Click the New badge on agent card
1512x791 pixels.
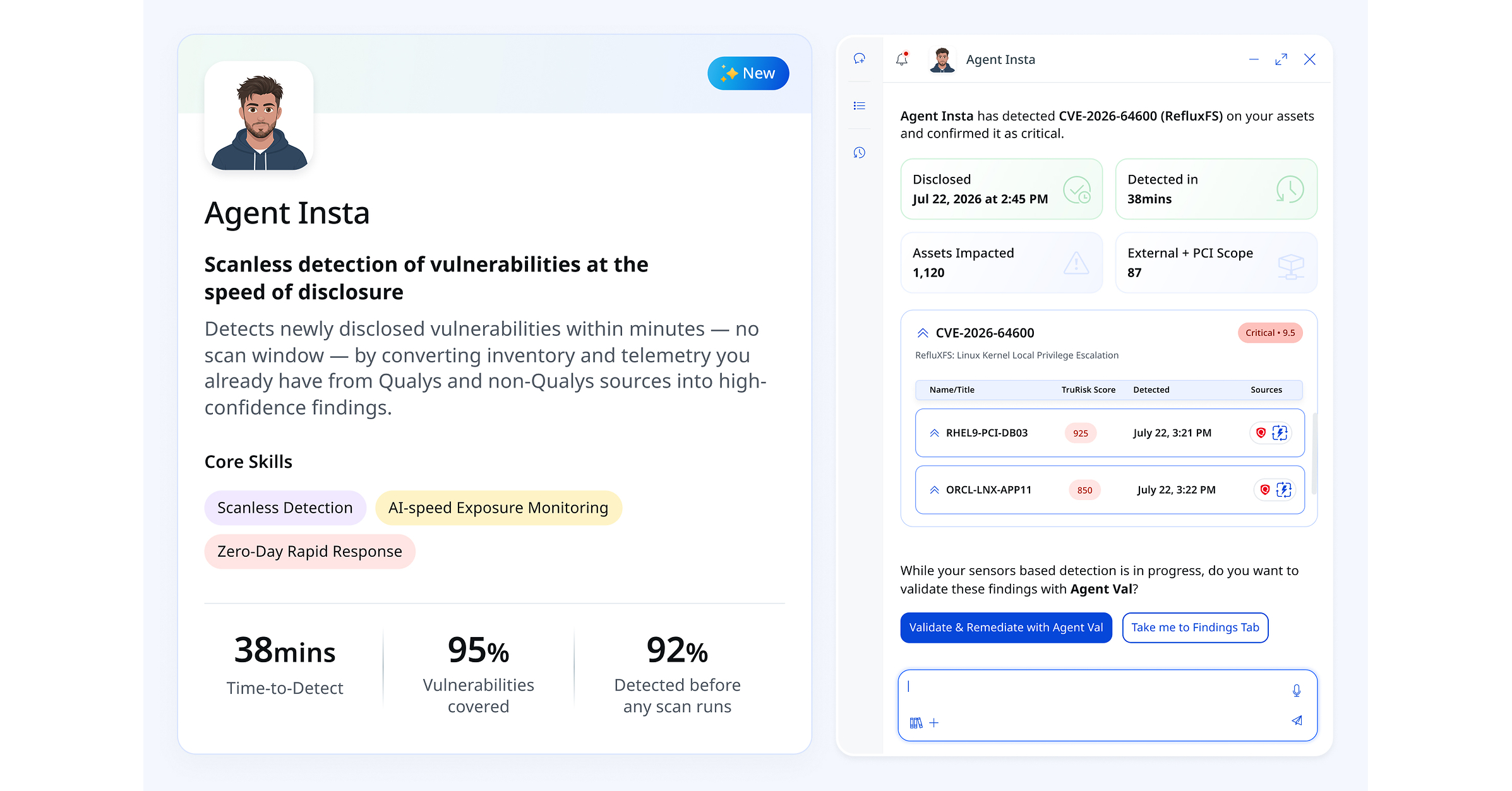point(748,73)
